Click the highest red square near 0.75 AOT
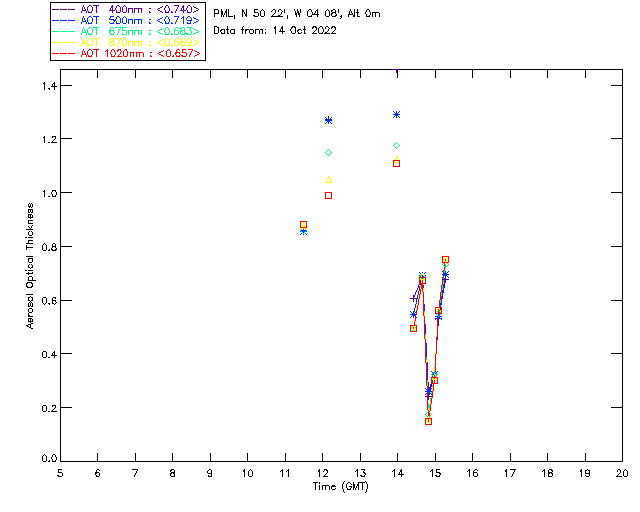The height and width of the screenshot is (512, 640). pyautogui.click(x=446, y=260)
